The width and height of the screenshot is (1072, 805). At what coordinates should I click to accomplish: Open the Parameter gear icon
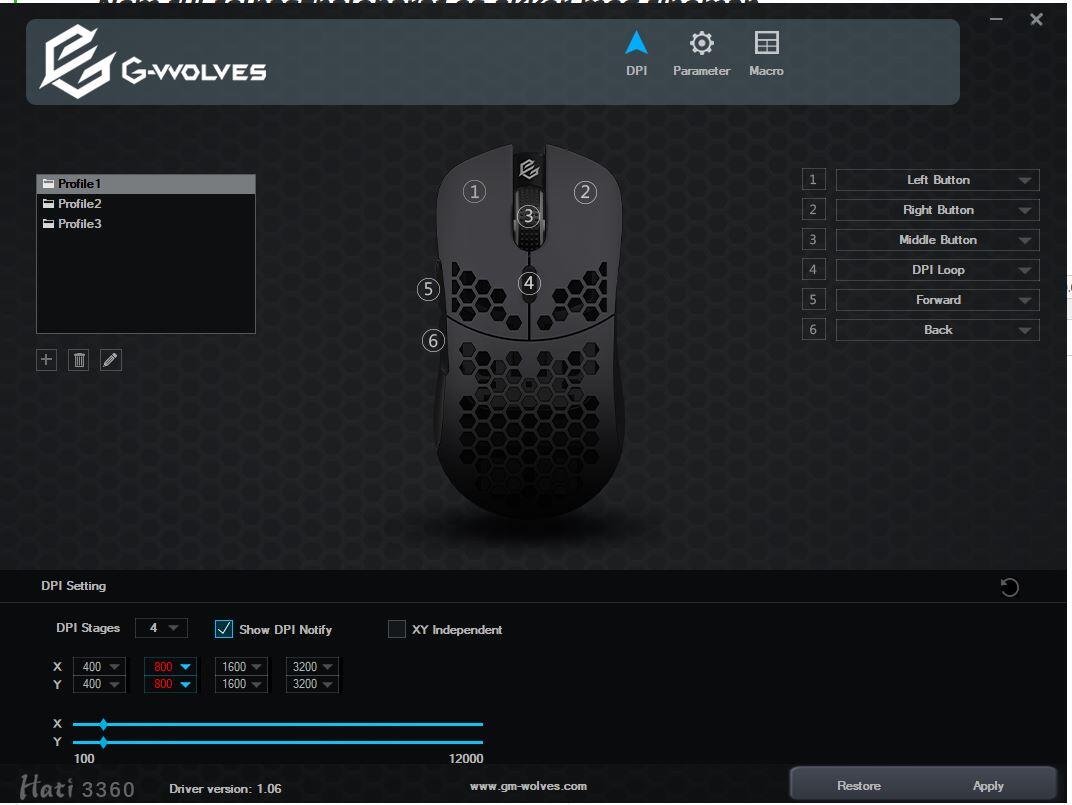pyautogui.click(x=701, y=43)
